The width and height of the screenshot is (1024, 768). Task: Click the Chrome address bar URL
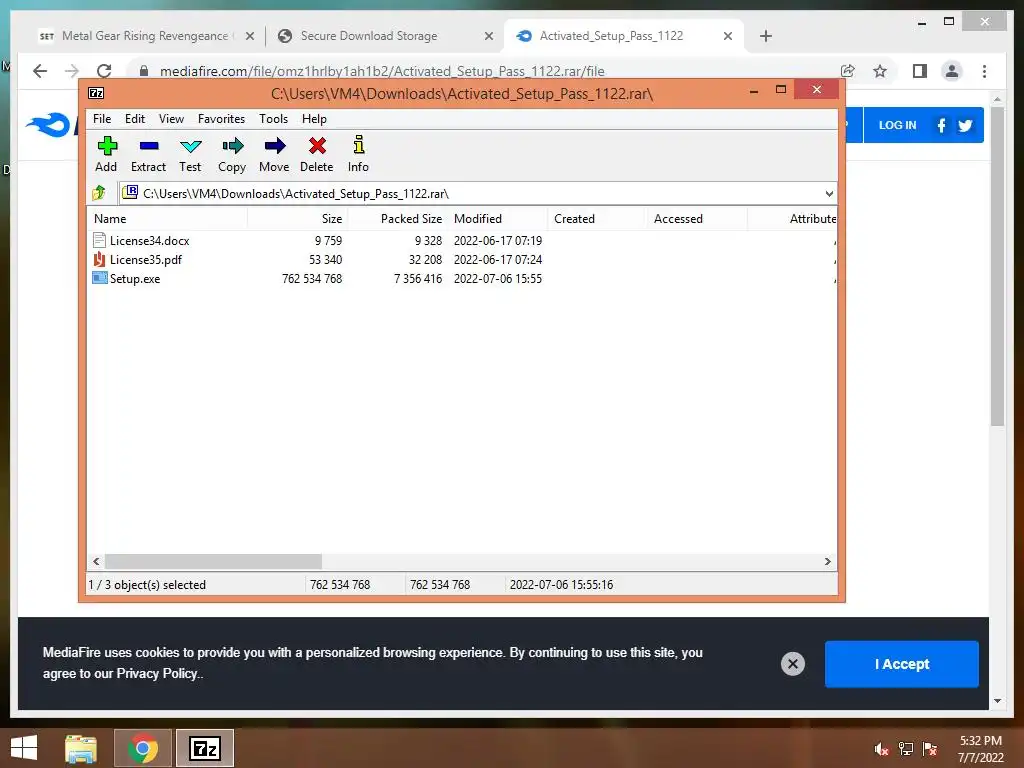[x=382, y=71]
